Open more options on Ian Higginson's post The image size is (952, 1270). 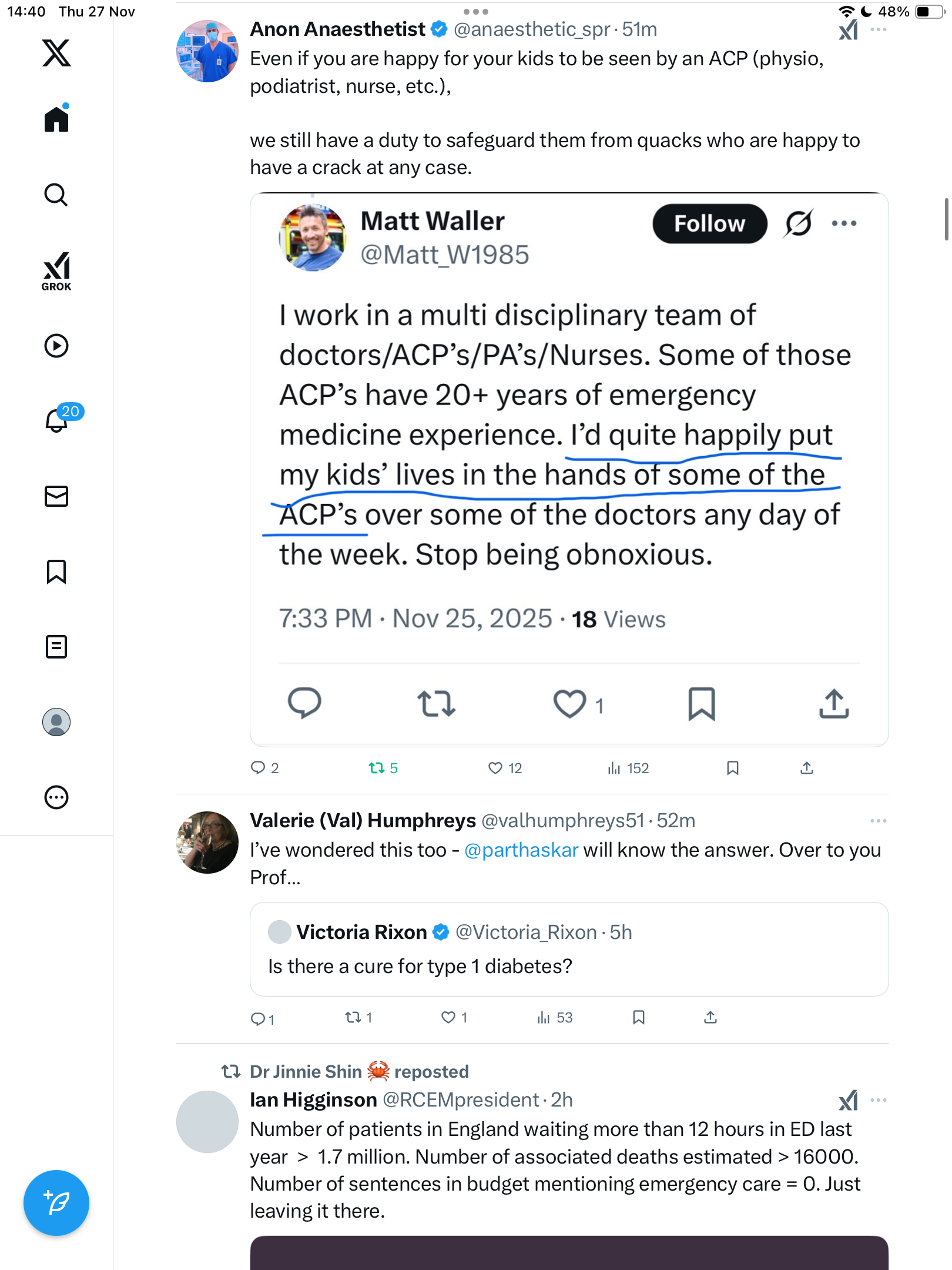point(879,1100)
